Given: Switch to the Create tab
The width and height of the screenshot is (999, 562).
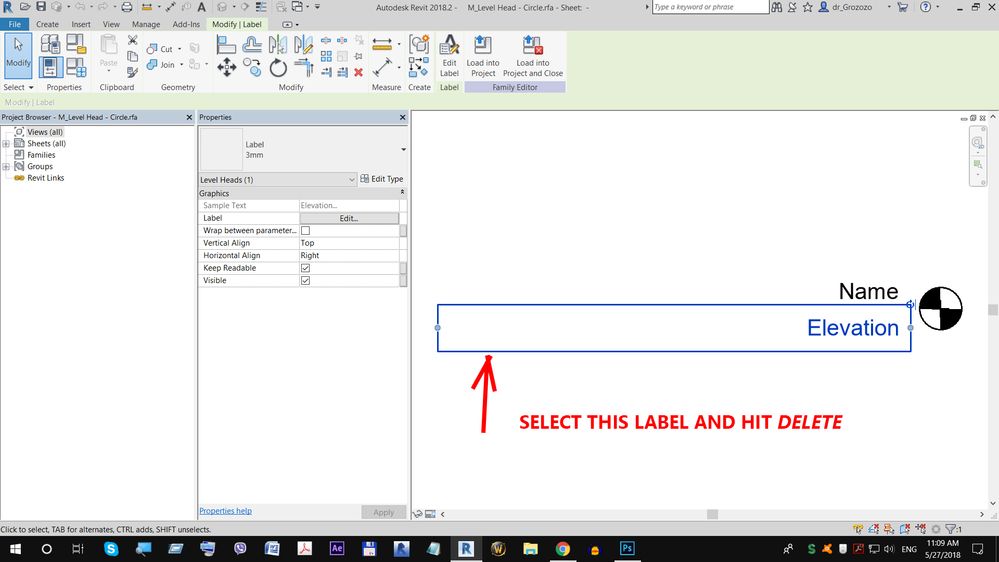Looking at the screenshot, I should coord(47,24).
